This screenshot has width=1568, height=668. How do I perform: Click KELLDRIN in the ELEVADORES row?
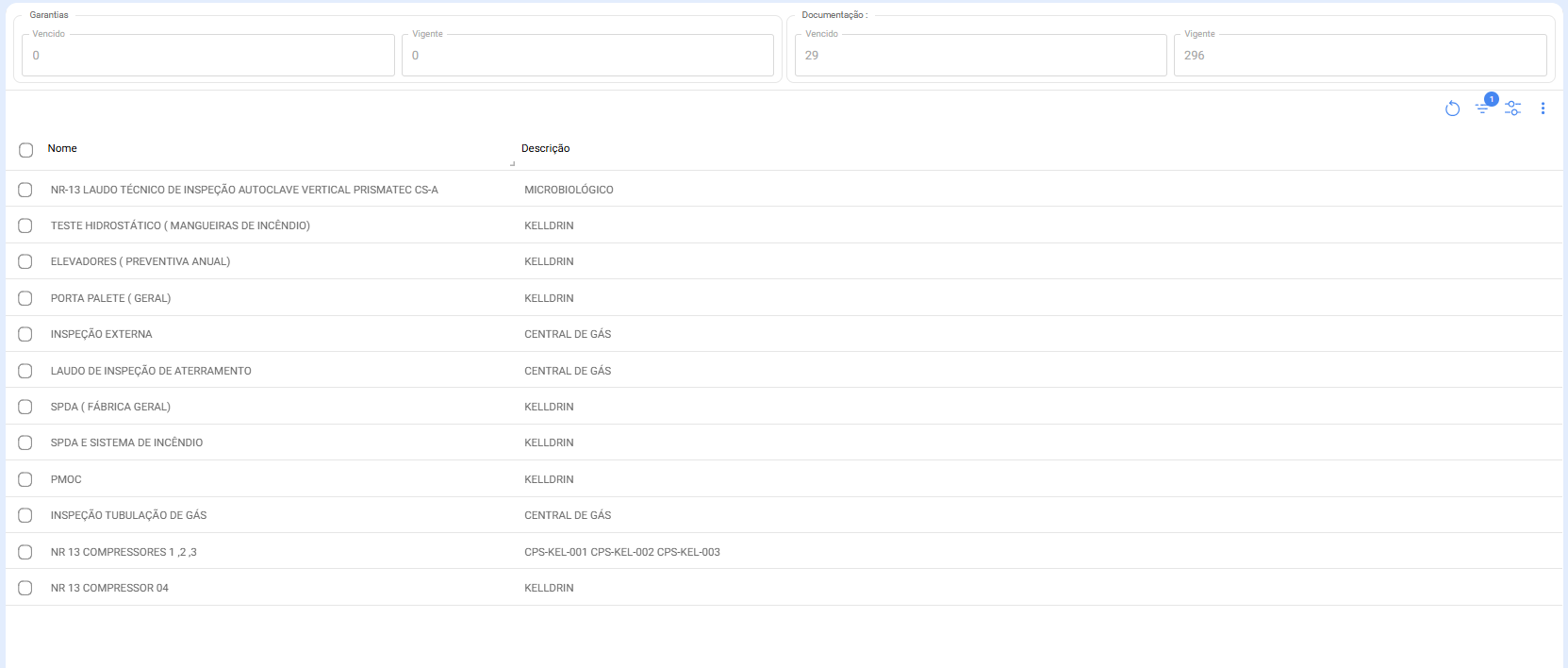[549, 261]
